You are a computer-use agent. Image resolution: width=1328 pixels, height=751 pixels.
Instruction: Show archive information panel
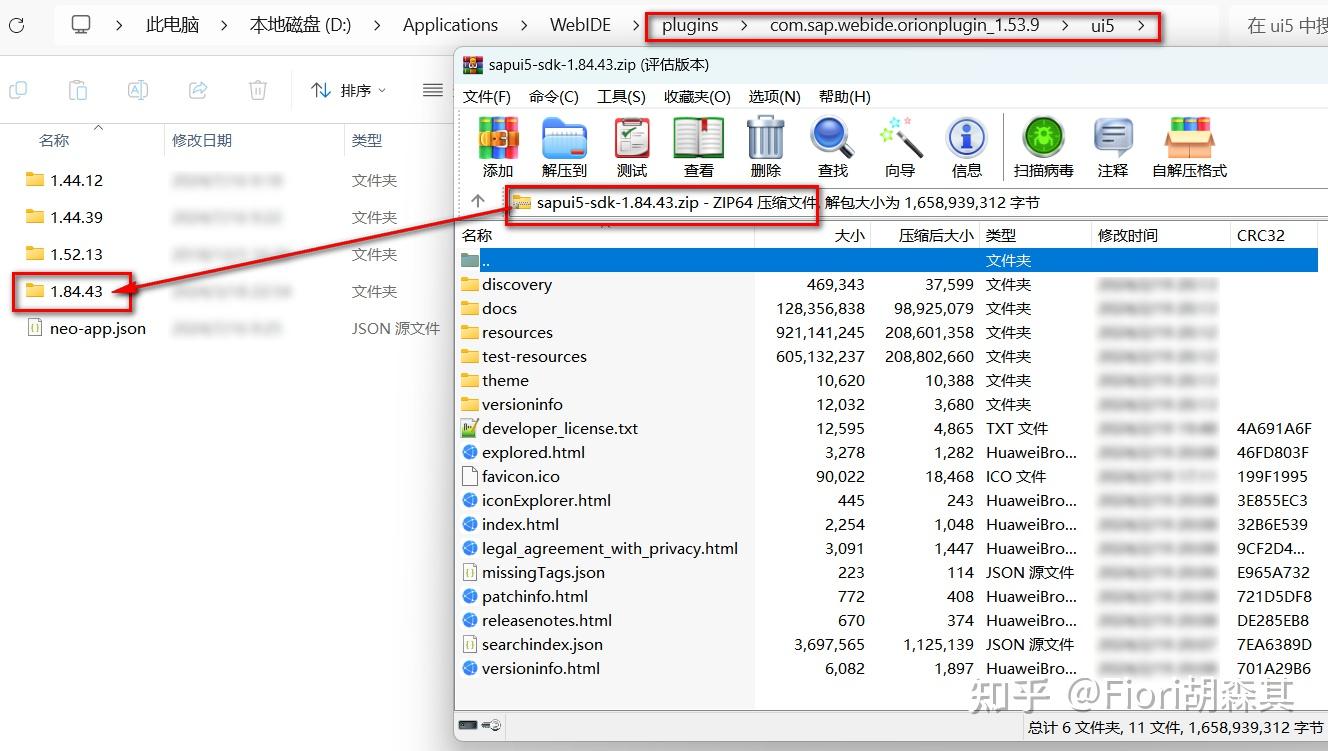pyautogui.click(x=966, y=145)
